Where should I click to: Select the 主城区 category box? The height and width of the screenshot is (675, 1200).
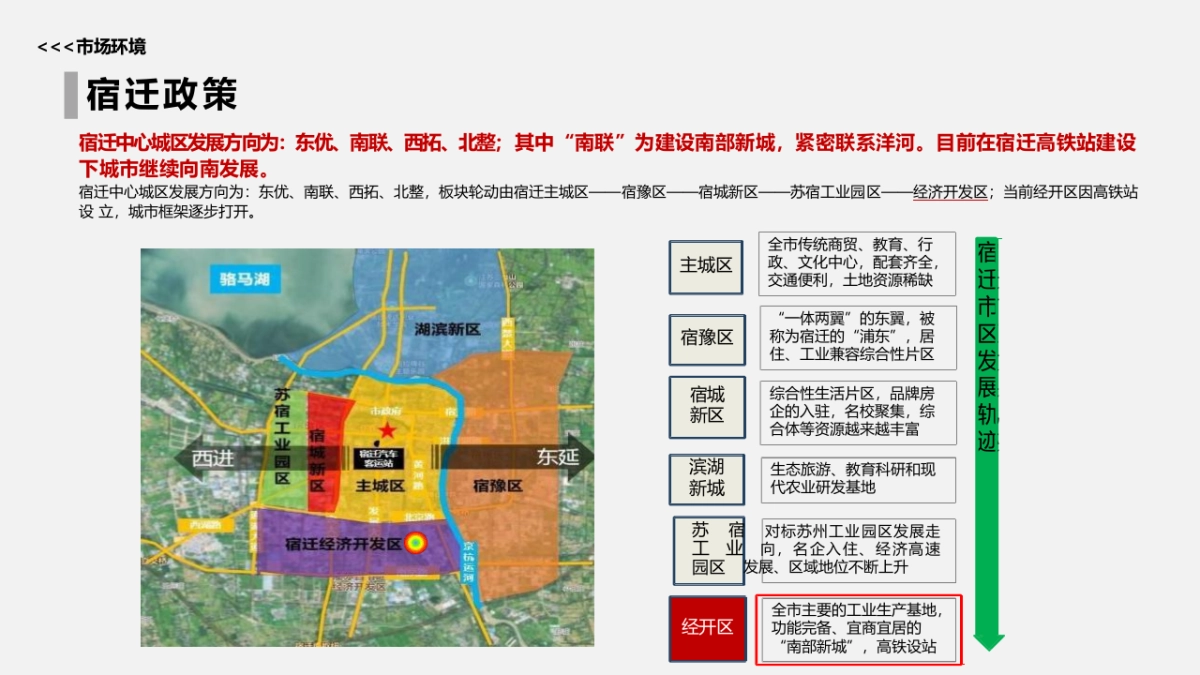coord(705,267)
